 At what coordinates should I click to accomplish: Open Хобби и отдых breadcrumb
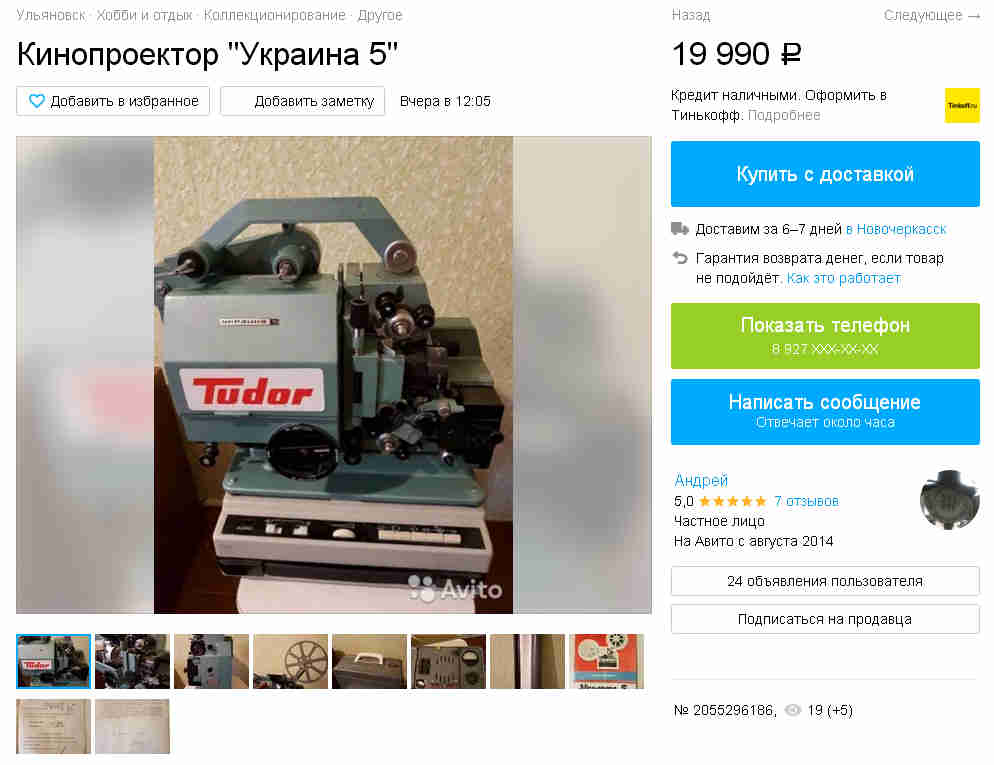(x=144, y=15)
